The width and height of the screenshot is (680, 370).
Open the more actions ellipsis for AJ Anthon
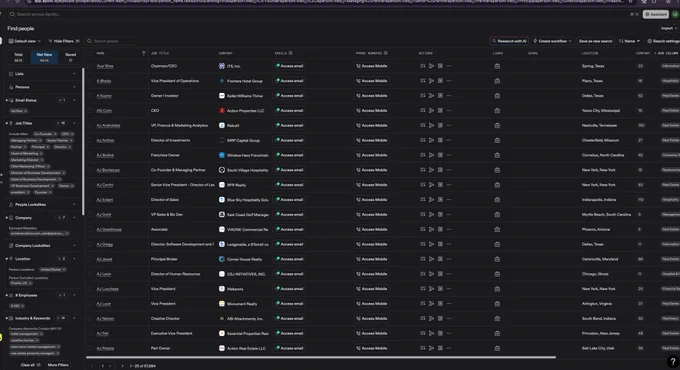point(449,140)
